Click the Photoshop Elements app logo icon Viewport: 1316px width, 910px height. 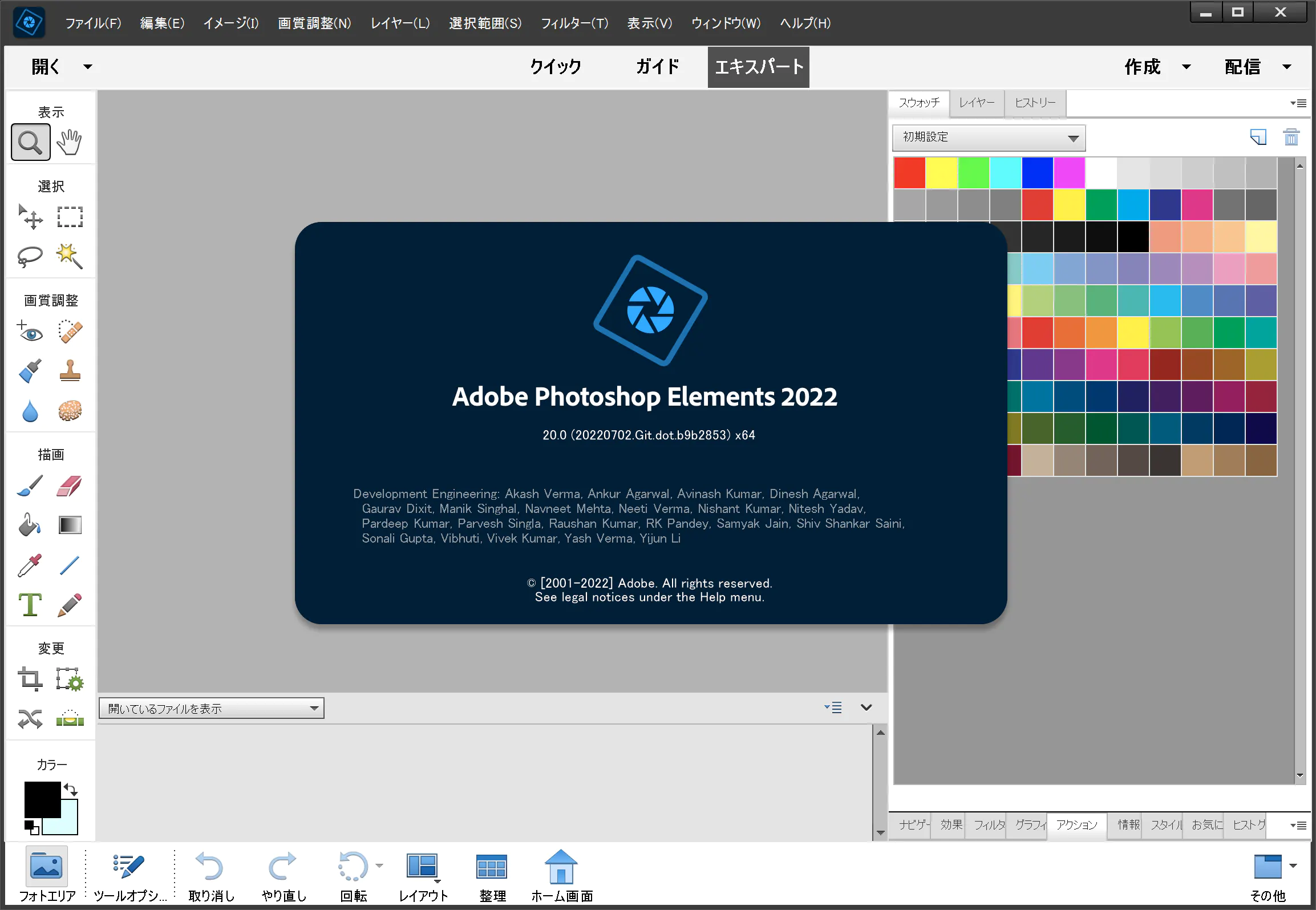[30, 23]
